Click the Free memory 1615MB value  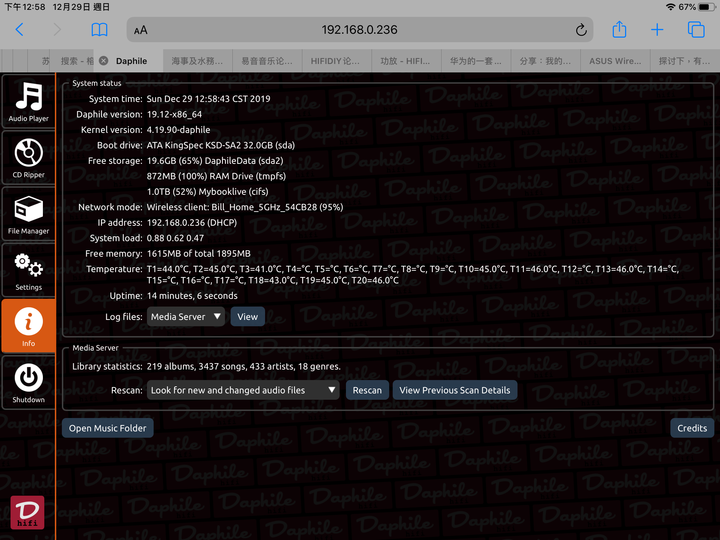click(198, 253)
